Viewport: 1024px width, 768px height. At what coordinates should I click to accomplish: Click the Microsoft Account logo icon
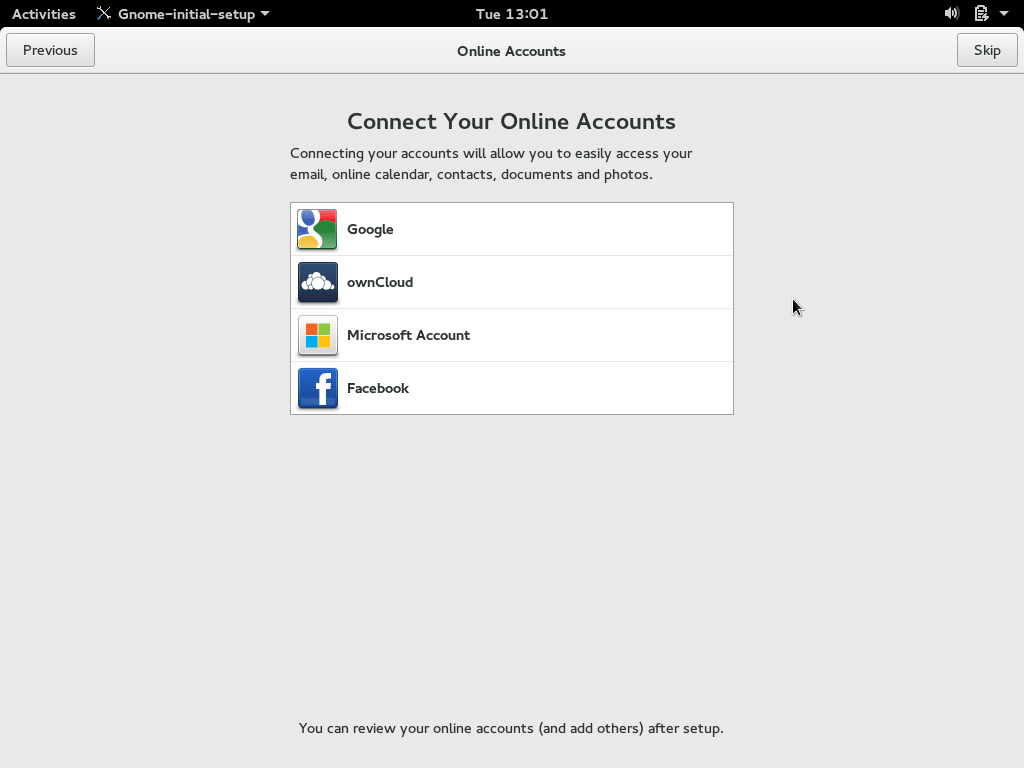(317, 335)
